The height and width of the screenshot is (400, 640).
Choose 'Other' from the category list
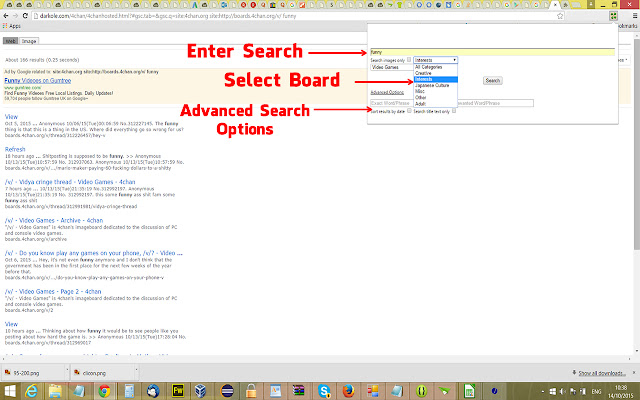[436, 98]
